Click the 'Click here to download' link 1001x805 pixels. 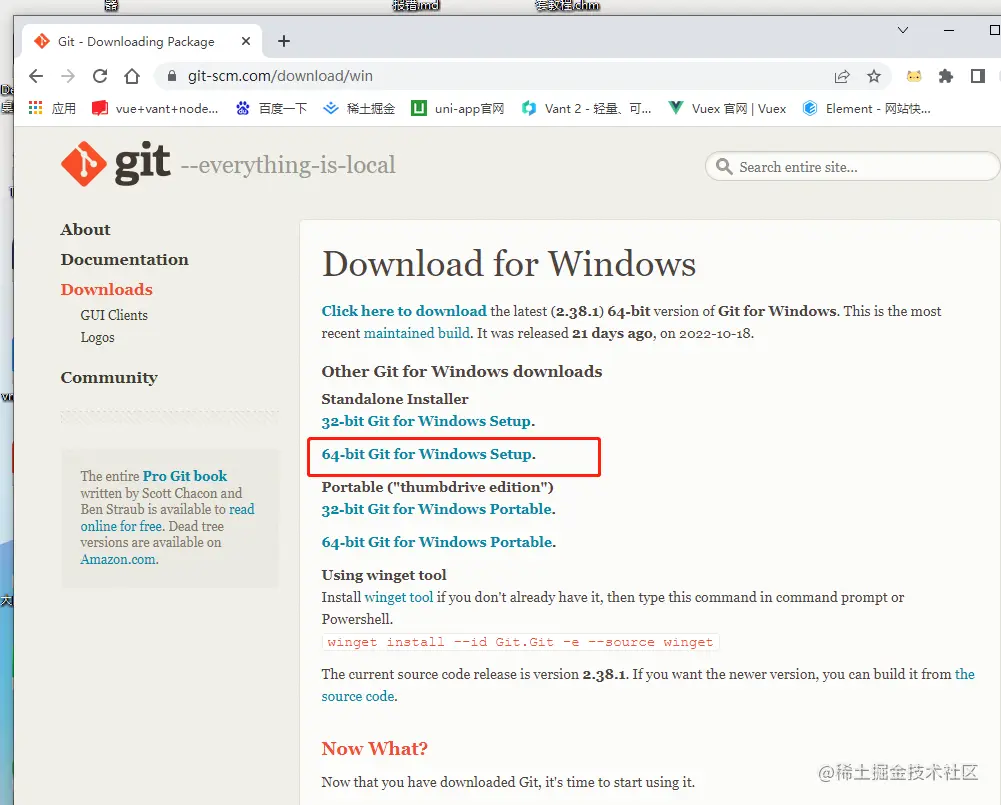click(404, 311)
